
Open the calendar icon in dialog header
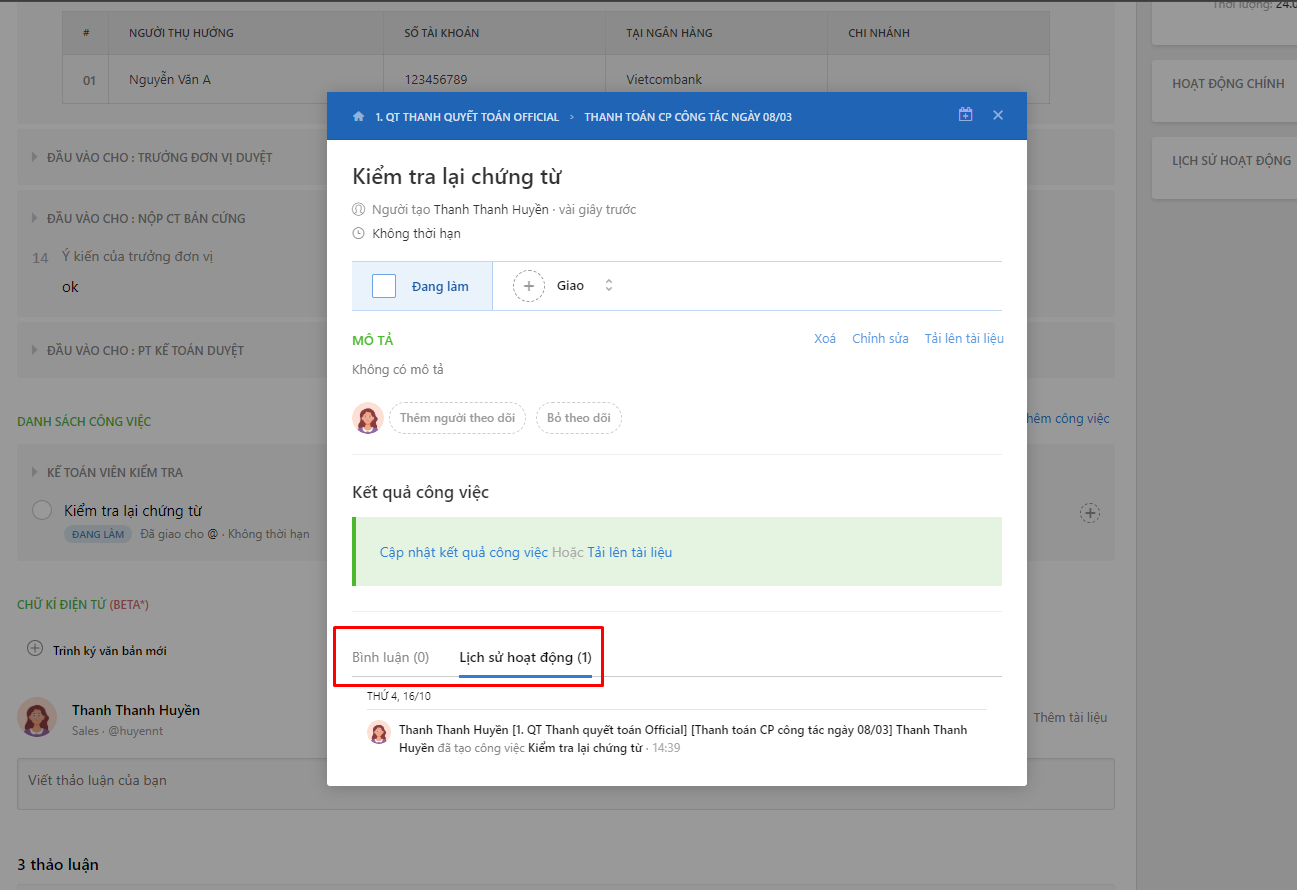[x=965, y=115]
